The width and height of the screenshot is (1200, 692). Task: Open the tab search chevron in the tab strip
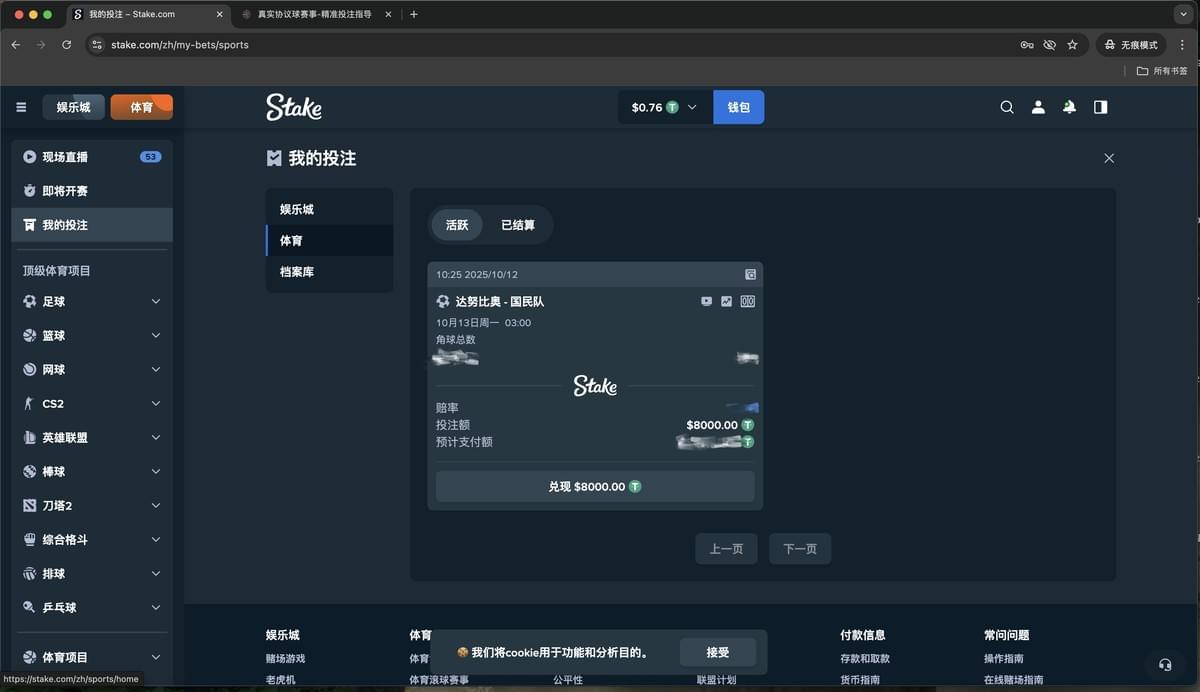coord(1183,14)
